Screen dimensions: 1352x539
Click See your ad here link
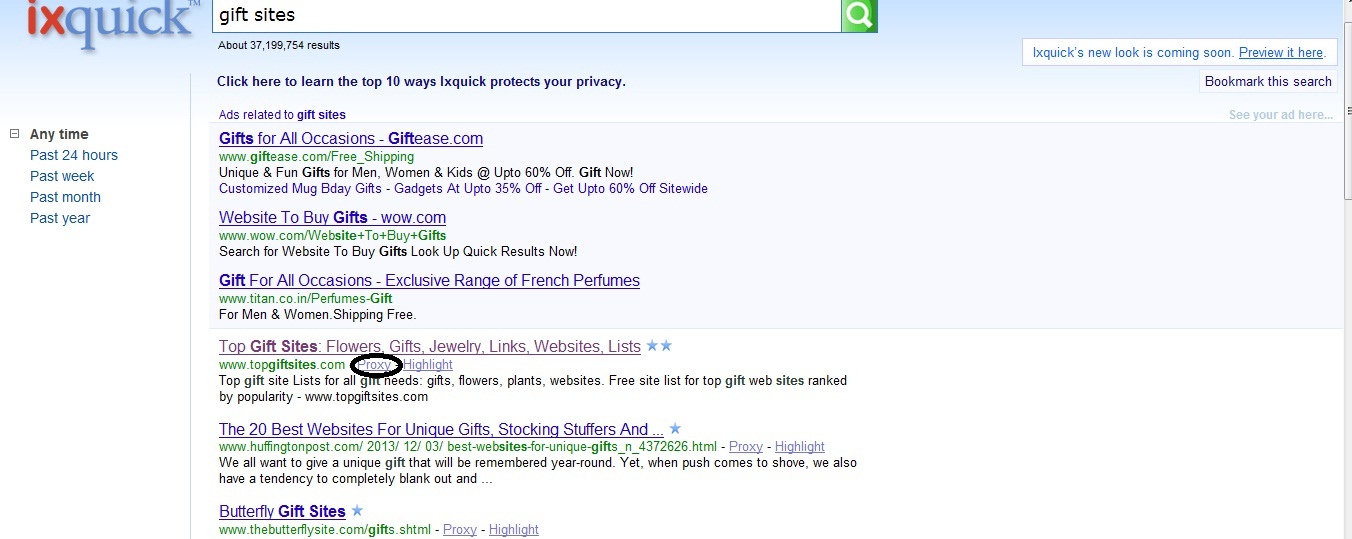(1280, 115)
